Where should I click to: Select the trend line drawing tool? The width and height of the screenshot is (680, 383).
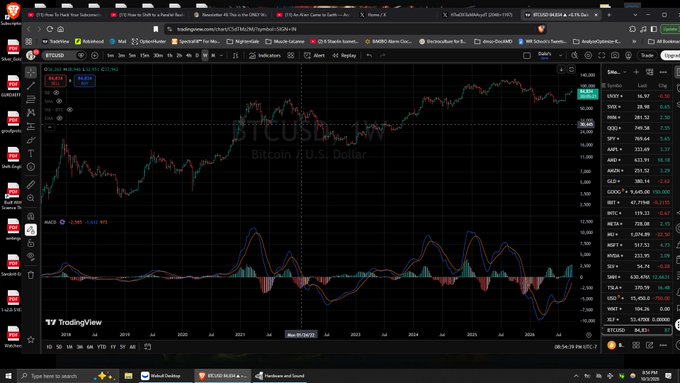(31, 86)
